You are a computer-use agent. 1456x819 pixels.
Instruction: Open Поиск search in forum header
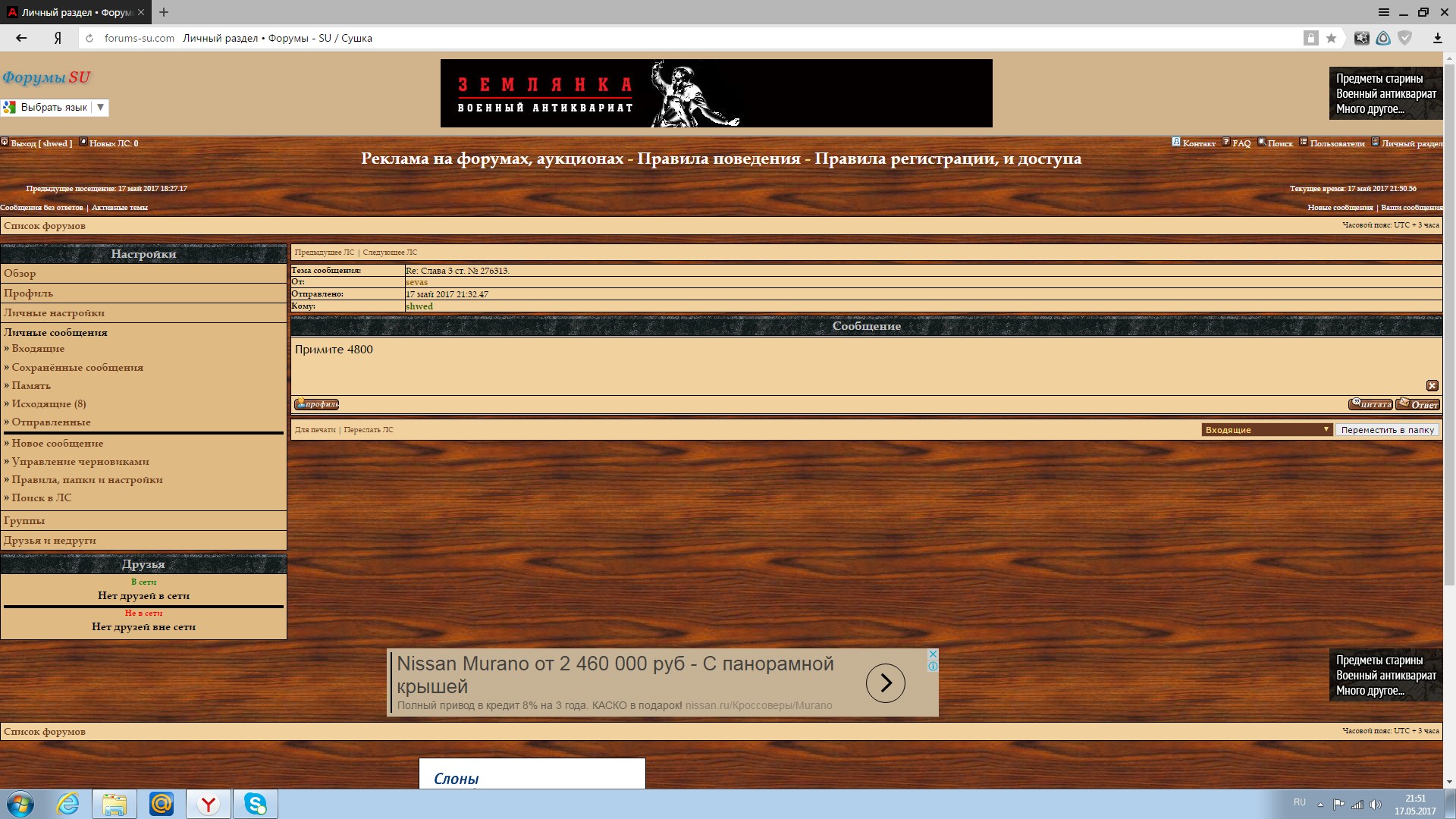pyautogui.click(x=1279, y=143)
